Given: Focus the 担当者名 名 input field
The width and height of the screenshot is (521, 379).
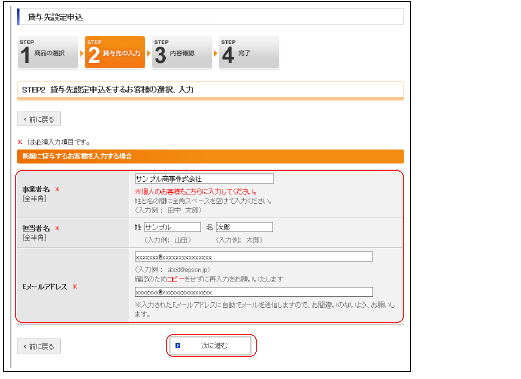Looking at the screenshot, I should pos(244,227).
